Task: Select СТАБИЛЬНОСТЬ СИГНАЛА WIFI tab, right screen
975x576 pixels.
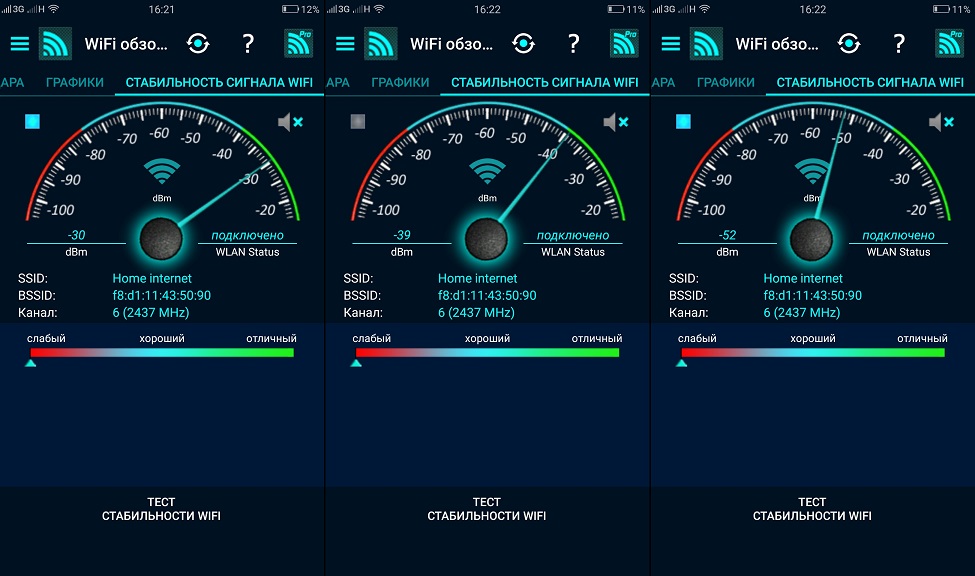Action: 870,82
